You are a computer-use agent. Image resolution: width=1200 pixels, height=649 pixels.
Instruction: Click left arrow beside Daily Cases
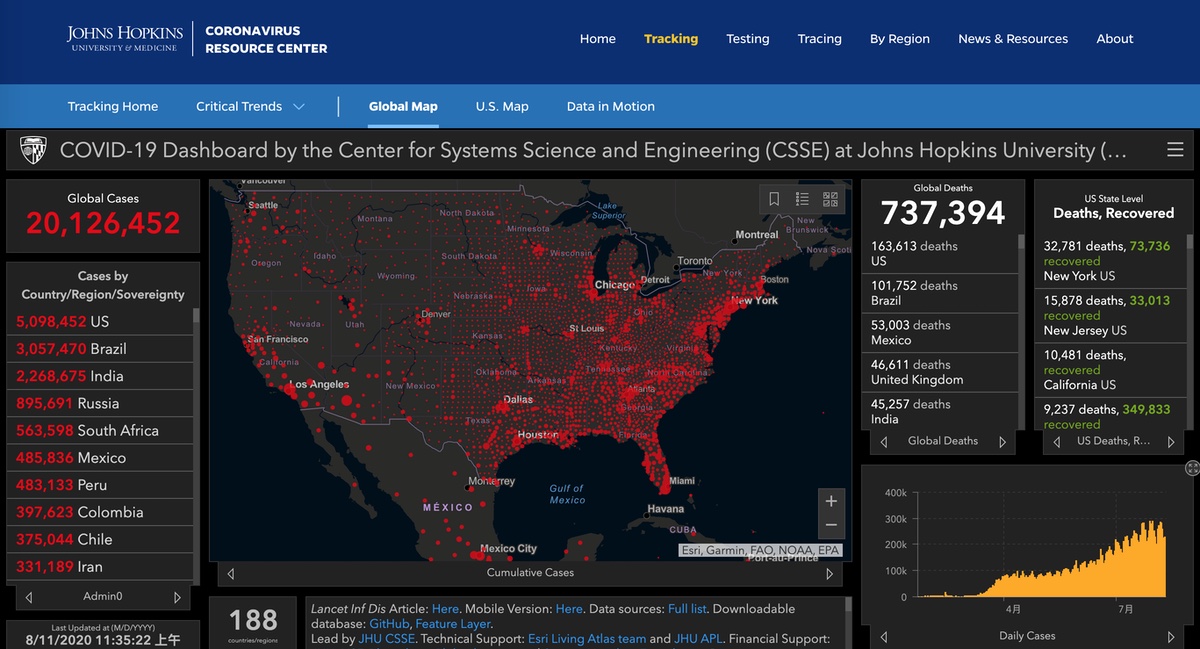click(883, 637)
